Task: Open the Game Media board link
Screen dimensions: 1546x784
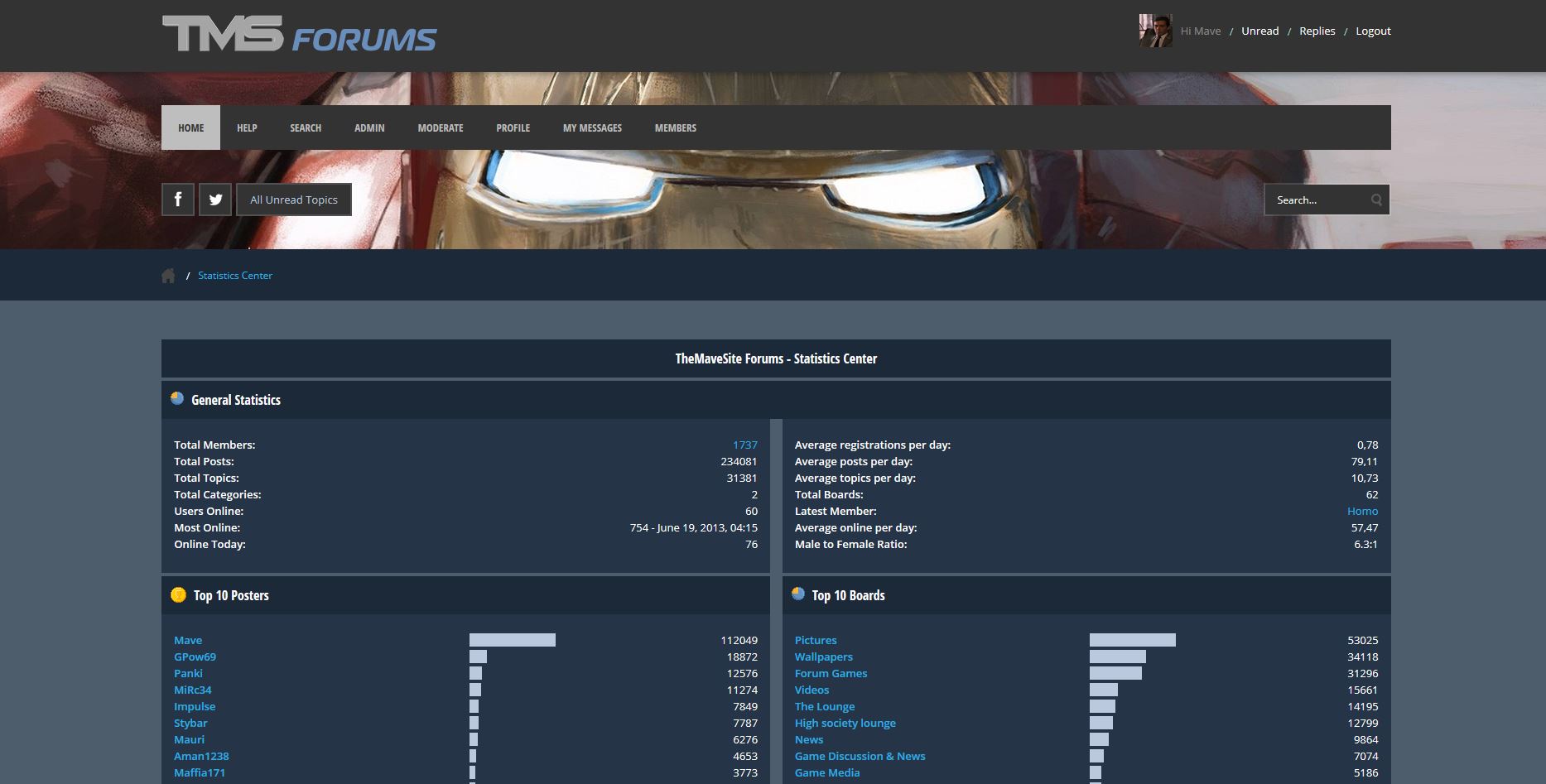Action: pos(827,772)
